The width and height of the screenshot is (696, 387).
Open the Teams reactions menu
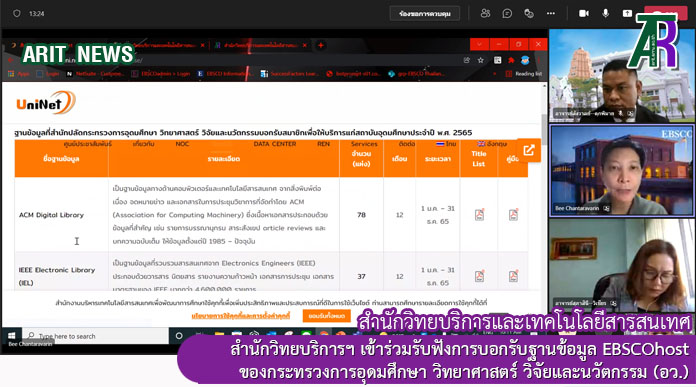(x=529, y=14)
